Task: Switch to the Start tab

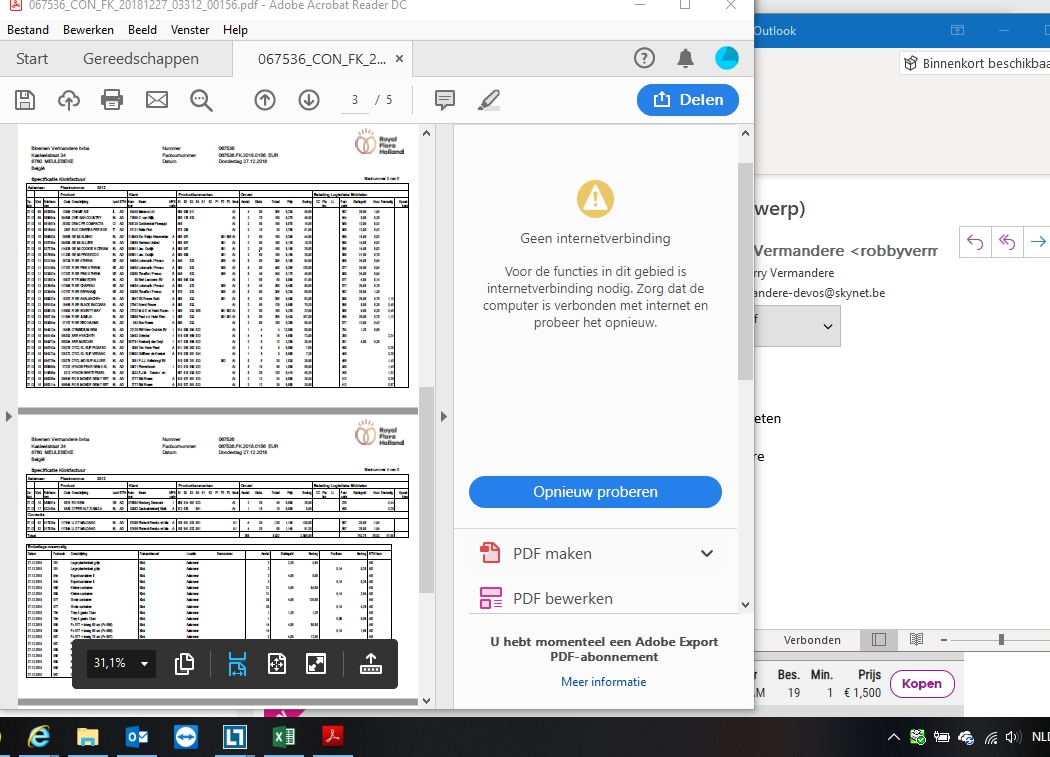Action: (32, 59)
